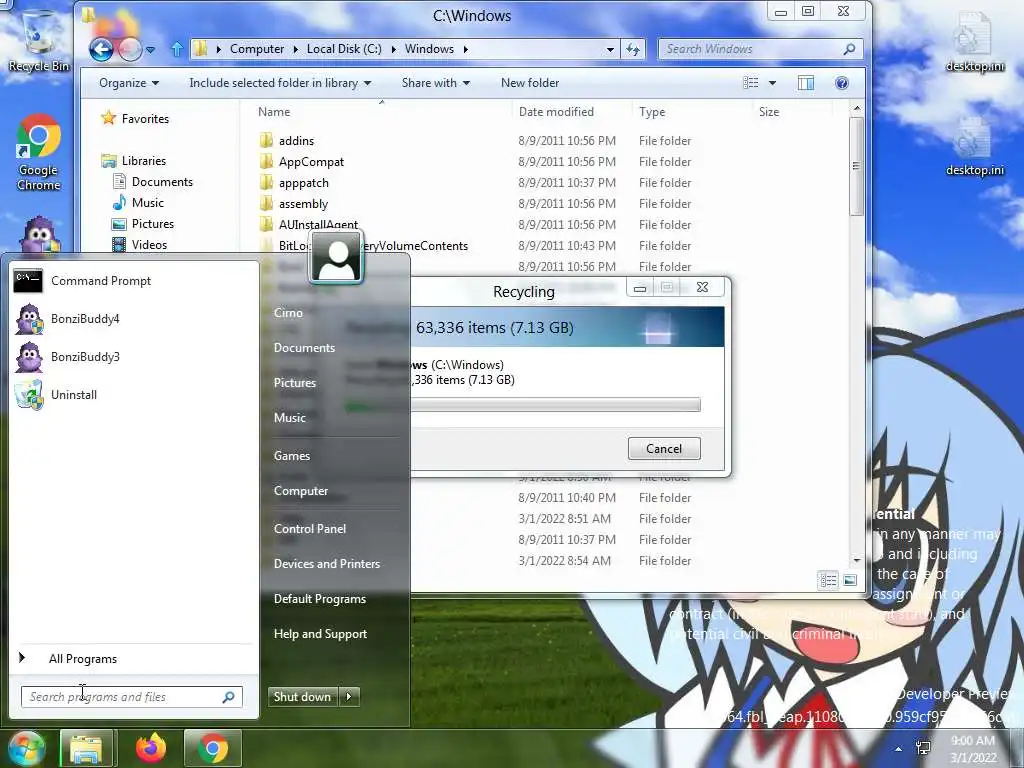Open the BonziBuddy desktop icon
The width and height of the screenshot is (1024, 768).
[x=39, y=235]
